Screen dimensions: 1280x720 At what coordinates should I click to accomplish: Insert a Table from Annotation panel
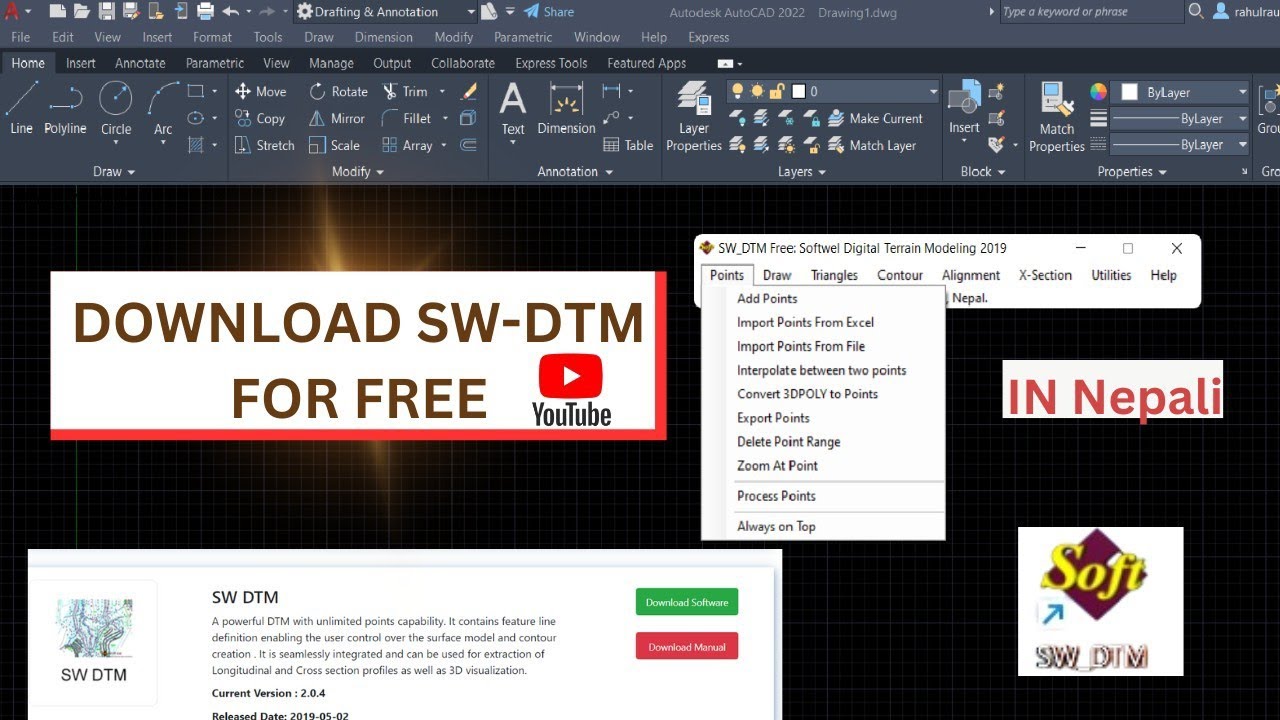628,145
